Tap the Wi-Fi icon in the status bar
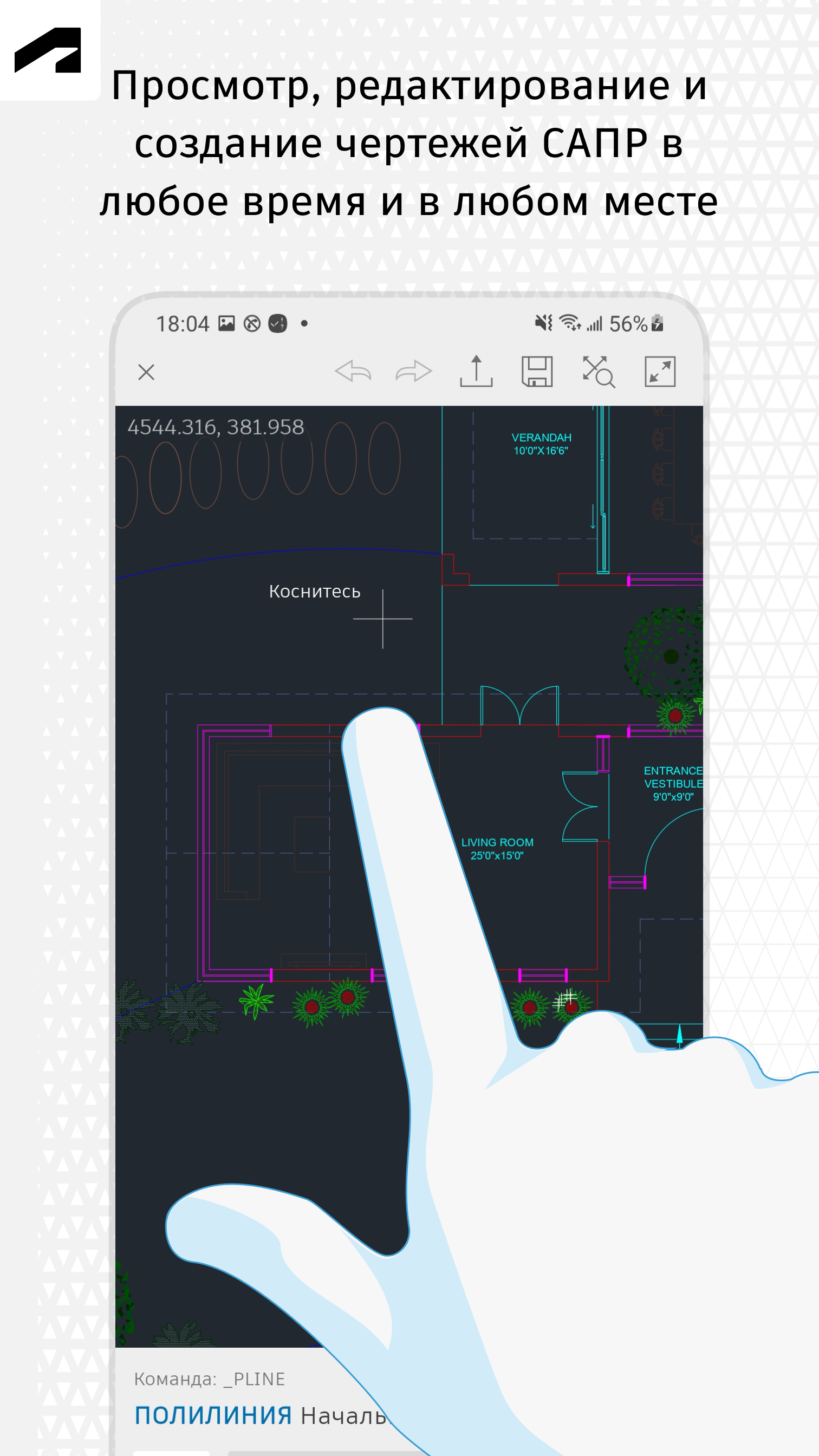Image resolution: width=819 pixels, height=1456 pixels. (569, 323)
